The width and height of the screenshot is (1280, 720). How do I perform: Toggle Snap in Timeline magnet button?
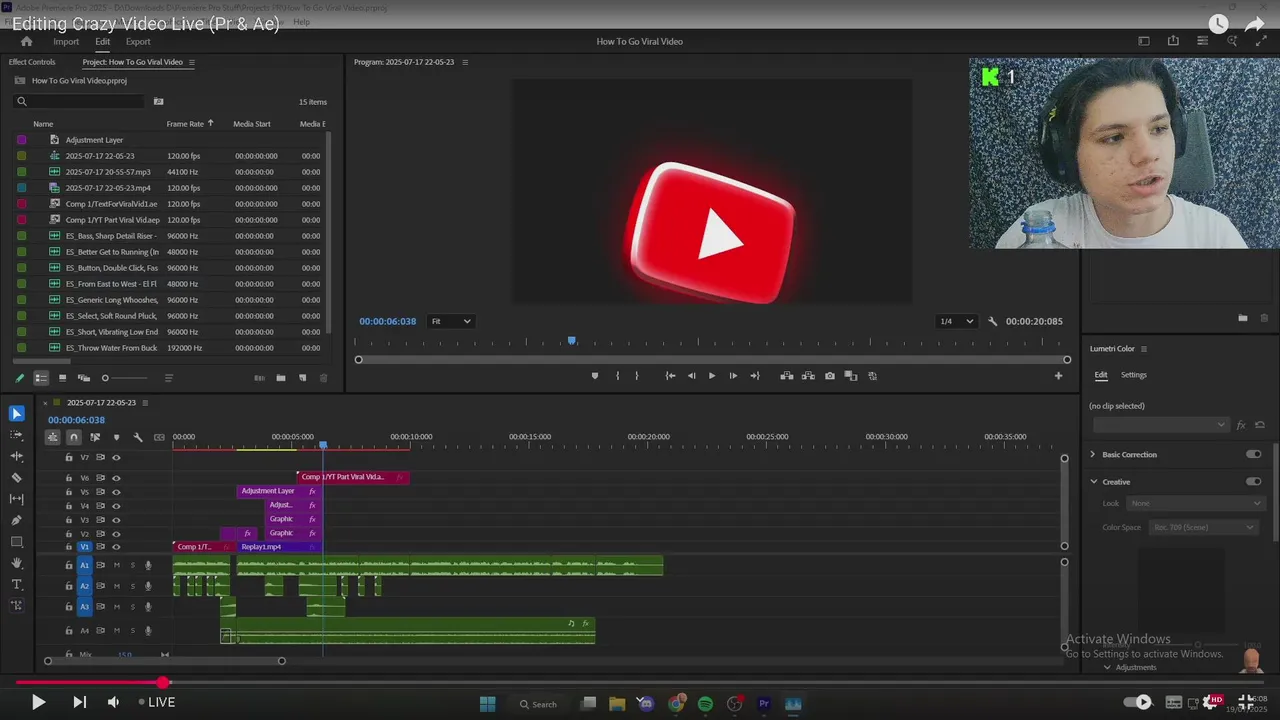(x=74, y=437)
